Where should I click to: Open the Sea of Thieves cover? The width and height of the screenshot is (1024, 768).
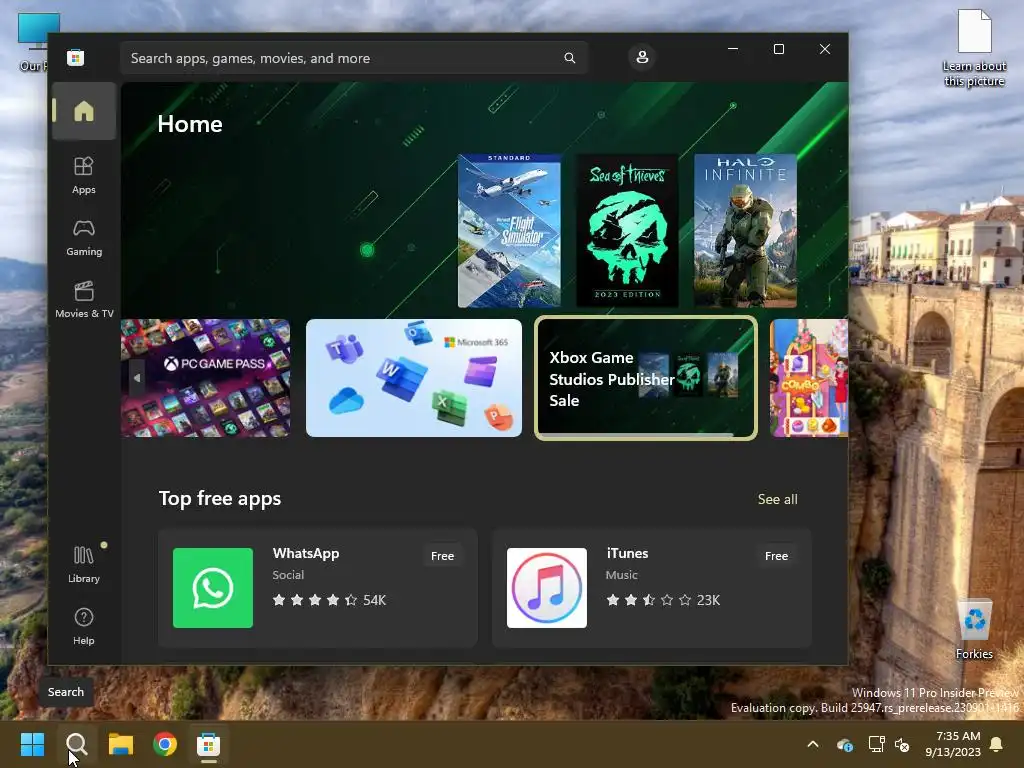(627, 231)
